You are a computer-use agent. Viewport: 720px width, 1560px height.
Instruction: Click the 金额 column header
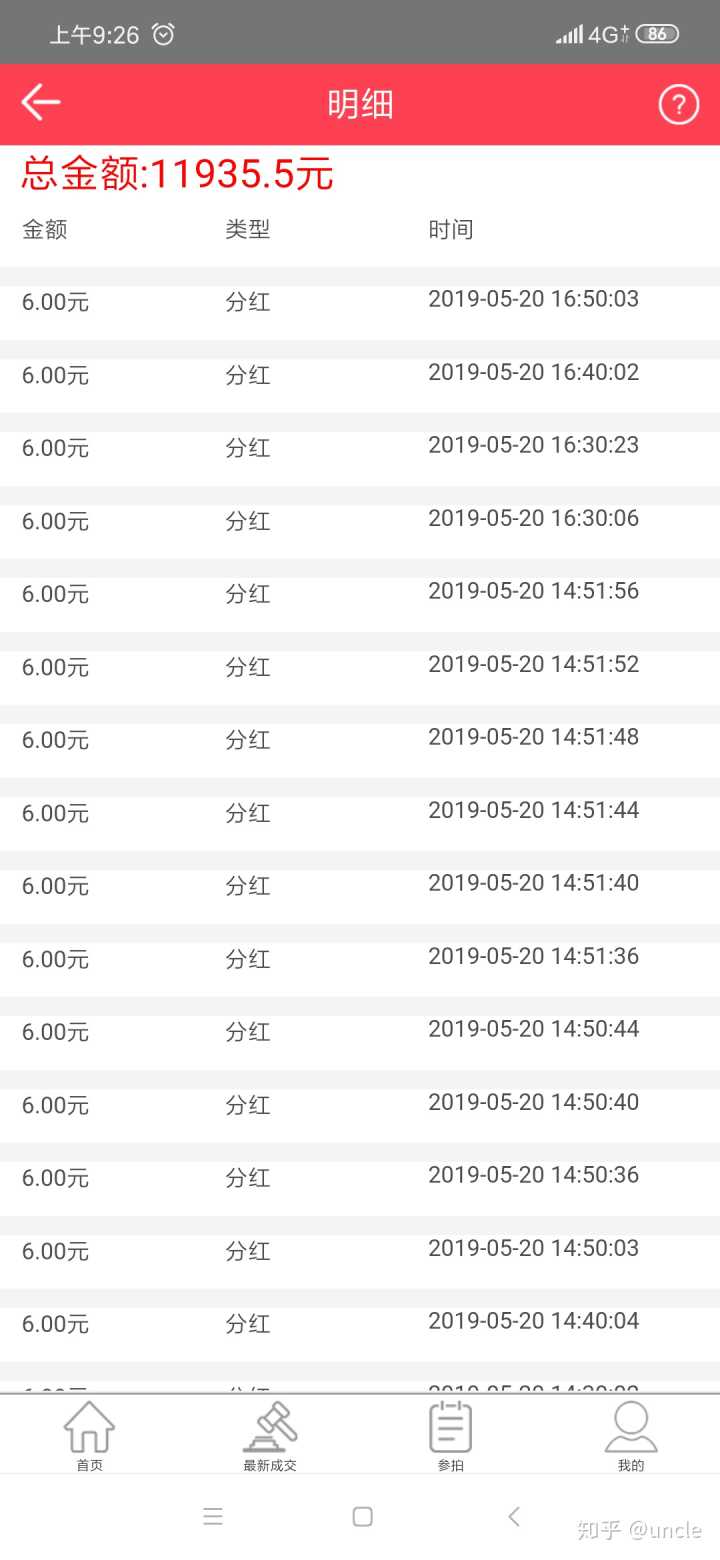coord(45,230)
